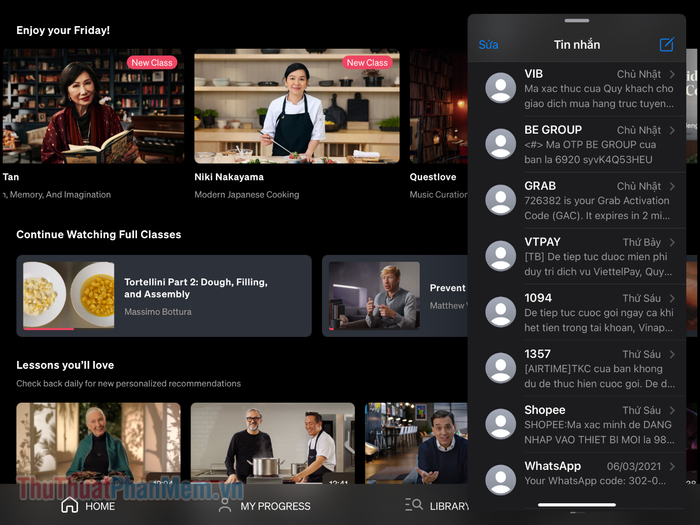Open the Questlove class thumbnail

click(438, 106)
